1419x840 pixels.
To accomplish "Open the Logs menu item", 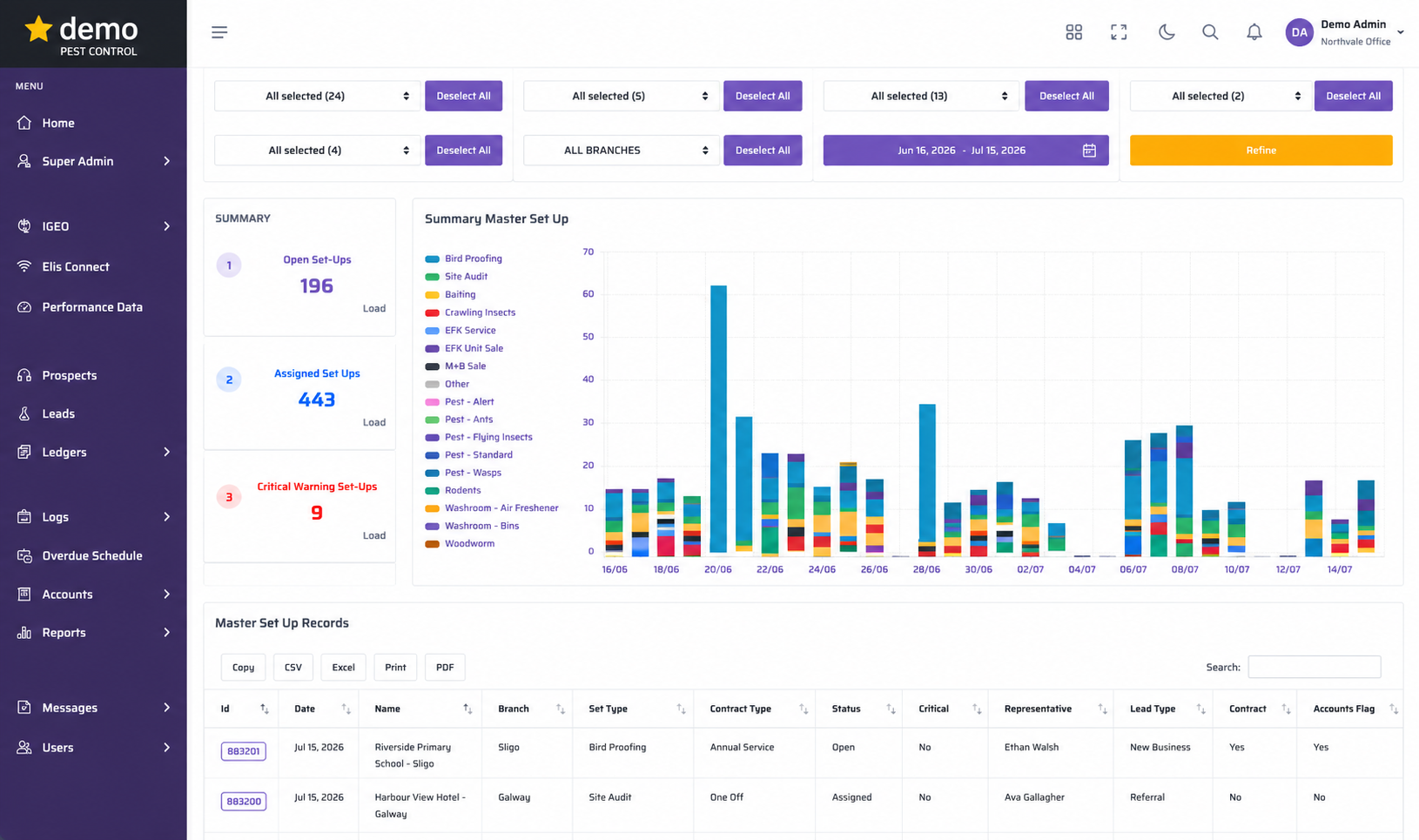I will coord(93,517).
